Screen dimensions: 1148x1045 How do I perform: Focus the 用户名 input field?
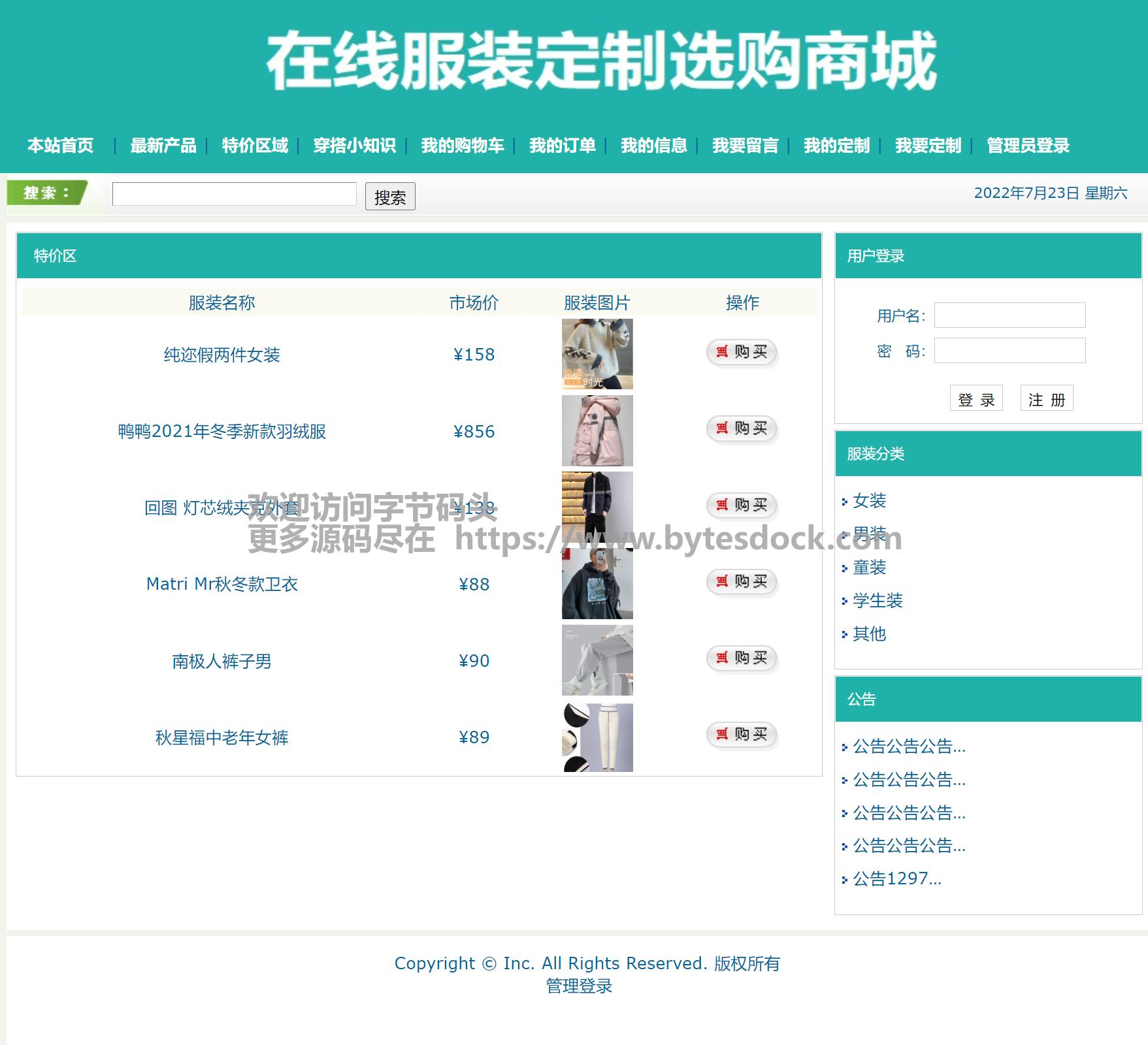click(1009, 315)
